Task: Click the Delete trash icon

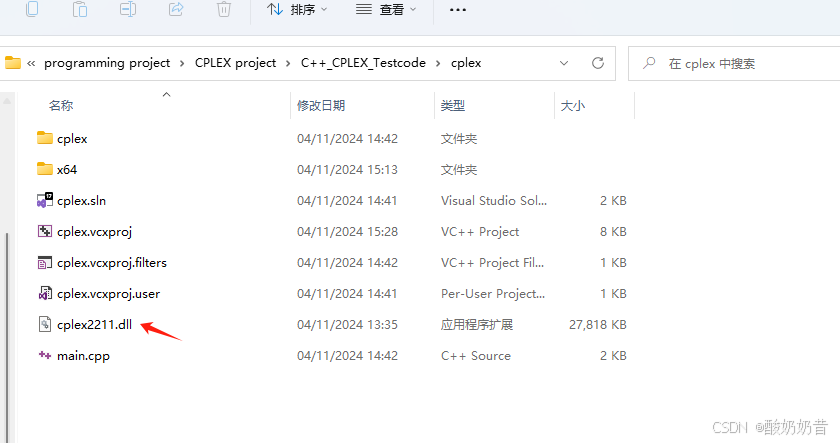Action: tap(224, 9)
